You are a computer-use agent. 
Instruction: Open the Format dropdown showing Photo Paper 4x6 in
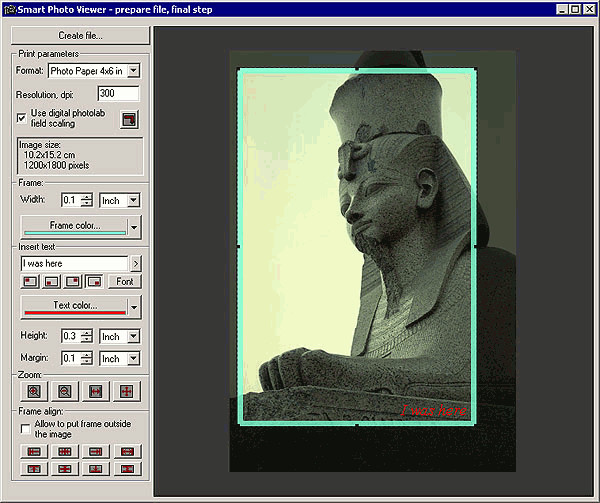(133, 70)
